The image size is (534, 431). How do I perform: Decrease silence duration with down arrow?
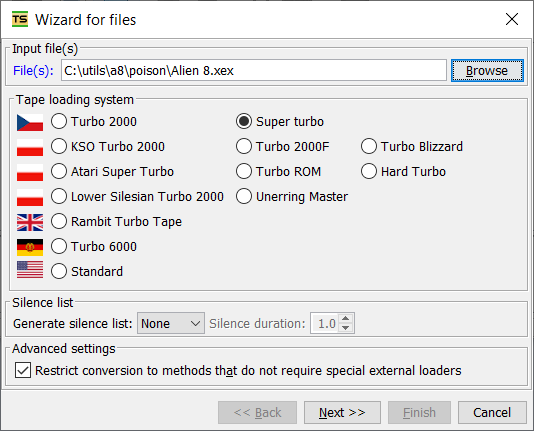[346, 328]
